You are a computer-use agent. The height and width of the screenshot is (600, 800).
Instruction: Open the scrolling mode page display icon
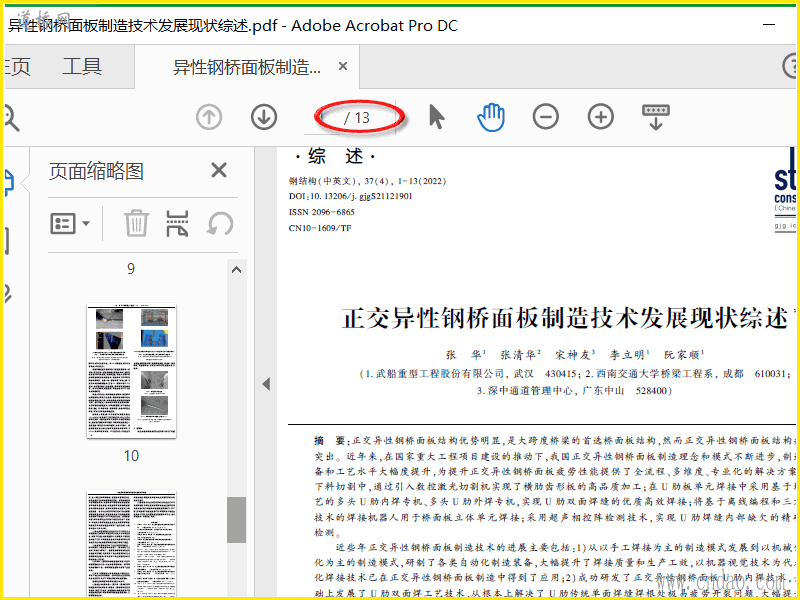(656, 117)
